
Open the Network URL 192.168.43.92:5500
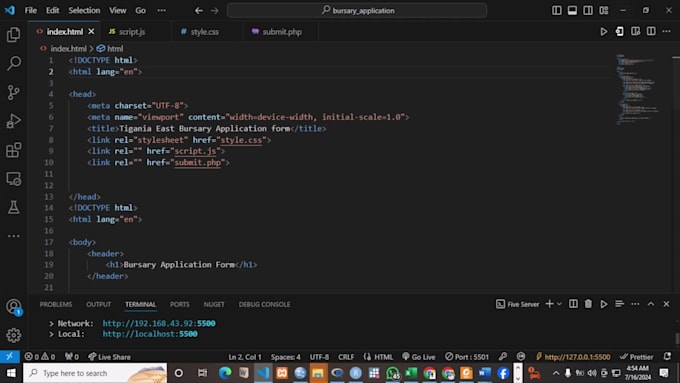pos(159,323)
